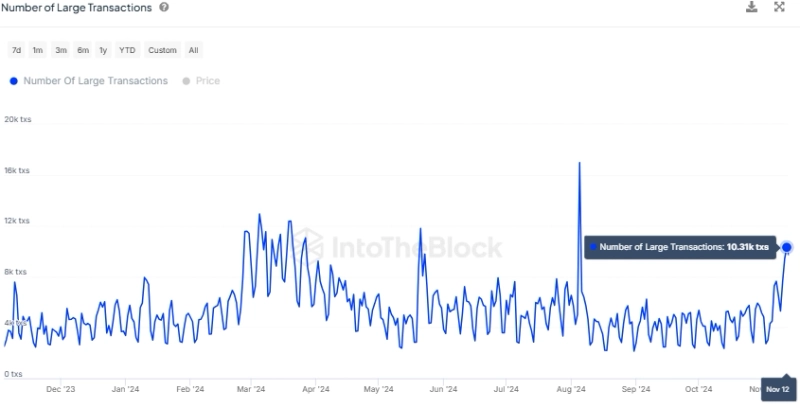Click the highlighted blue data point marker
Viewport: 800px width, 408px height.
pyautogui.click(x=787, y=247)
